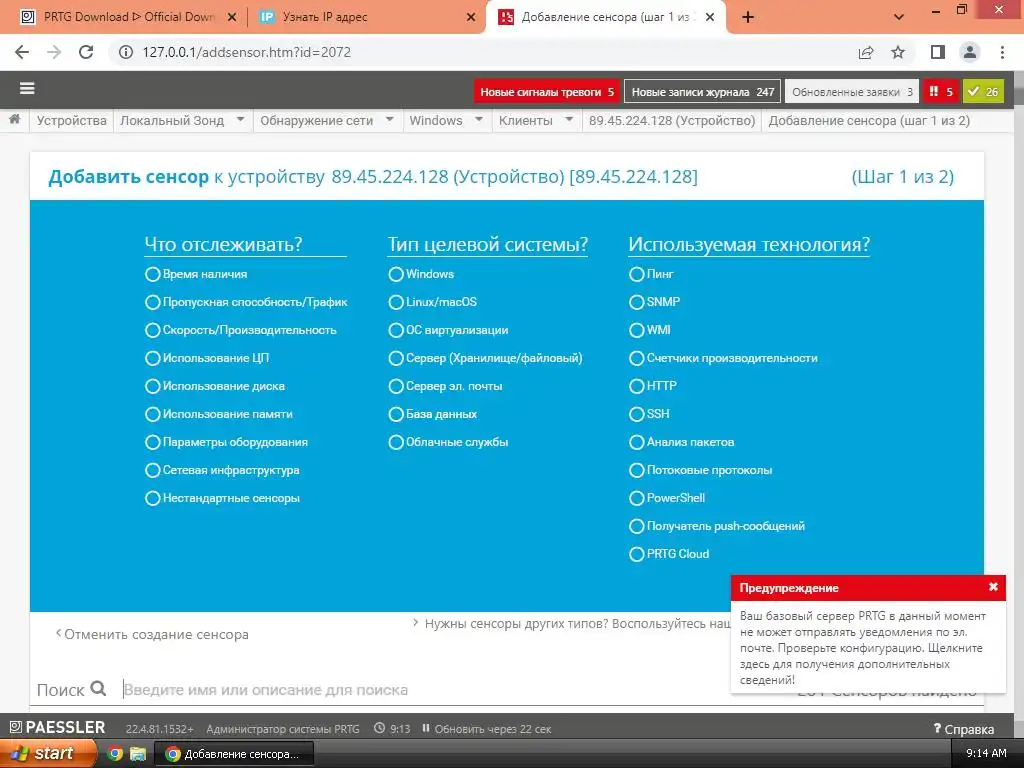
Task: Open file explorer from quick launch
Action: coord(138,754)
